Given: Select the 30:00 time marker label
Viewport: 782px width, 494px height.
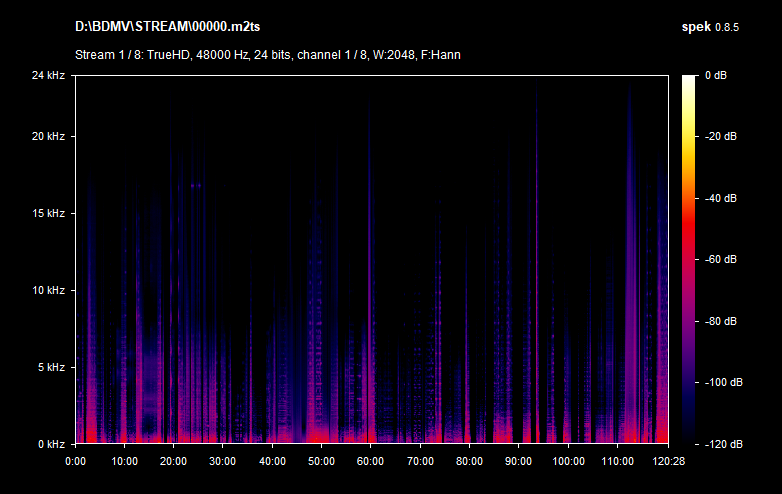Looking at the screenshot, I should coord(223,461).
